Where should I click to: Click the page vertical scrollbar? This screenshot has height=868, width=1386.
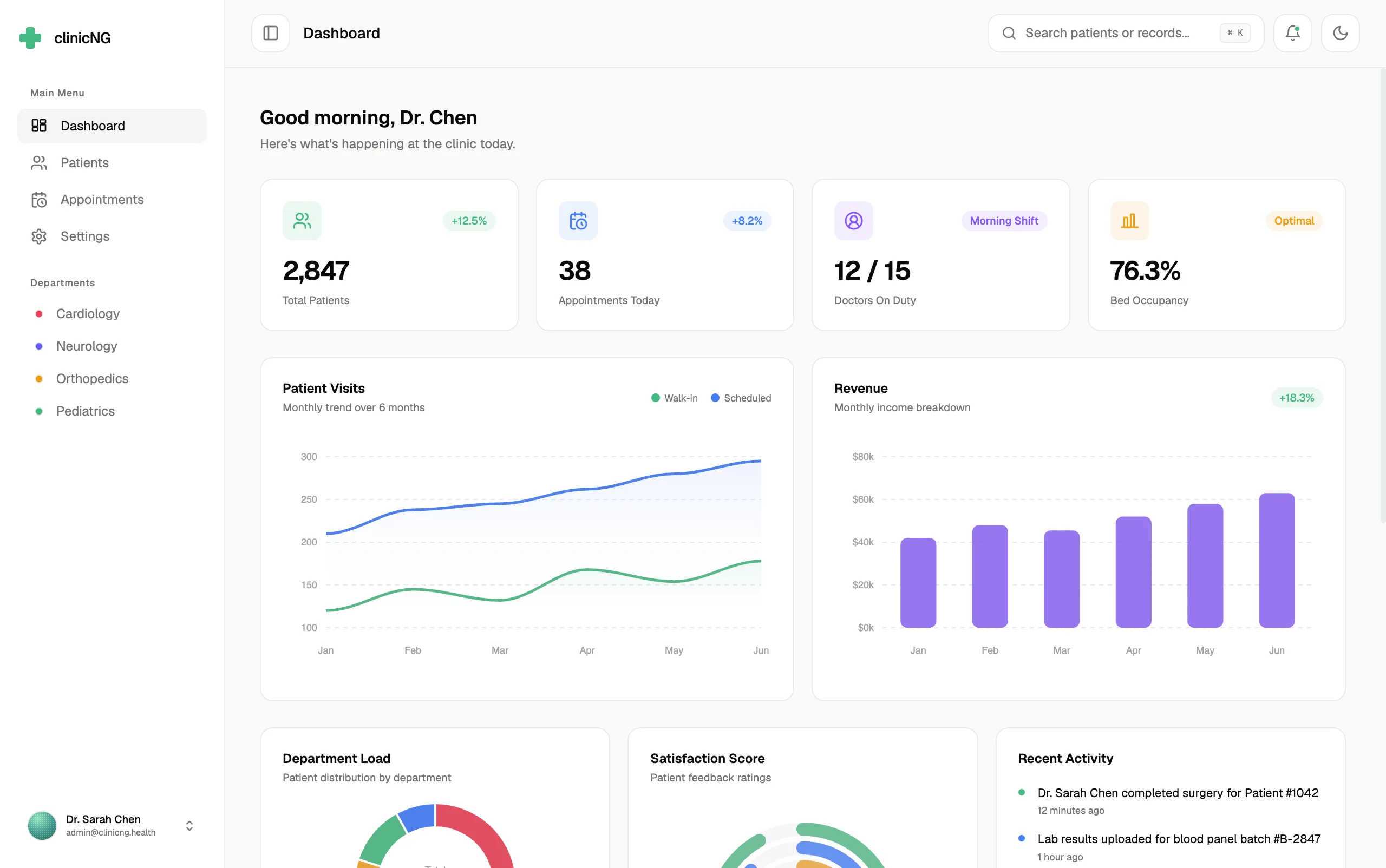click(x=1382, y=295)
